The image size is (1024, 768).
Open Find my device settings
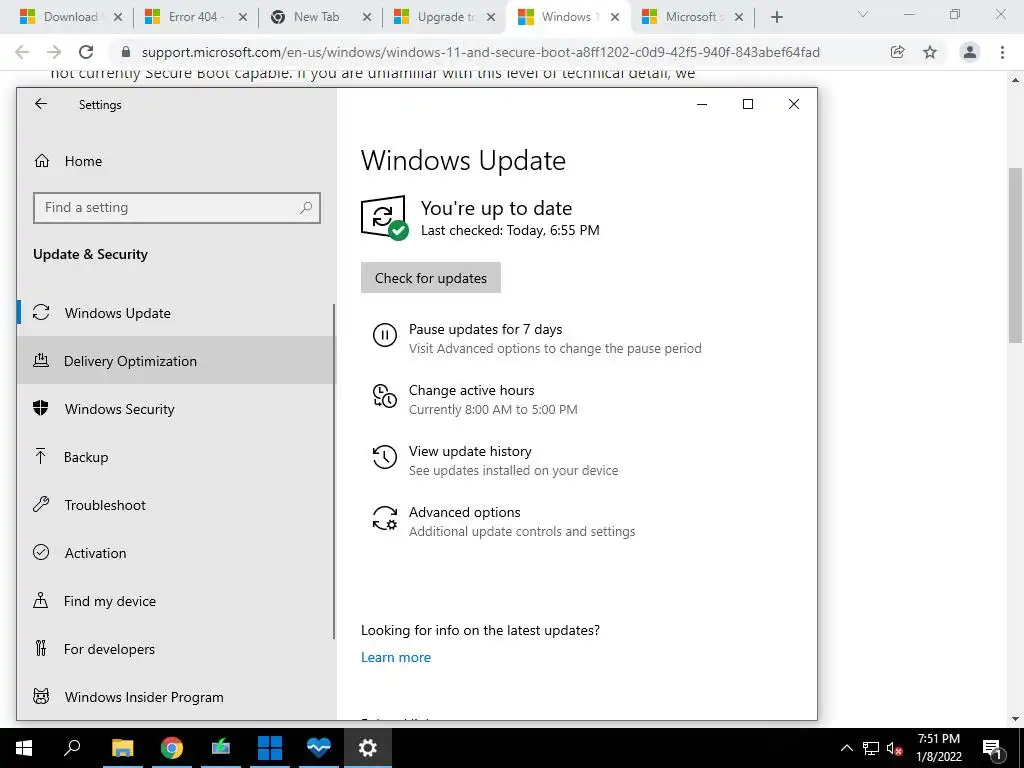175,601
